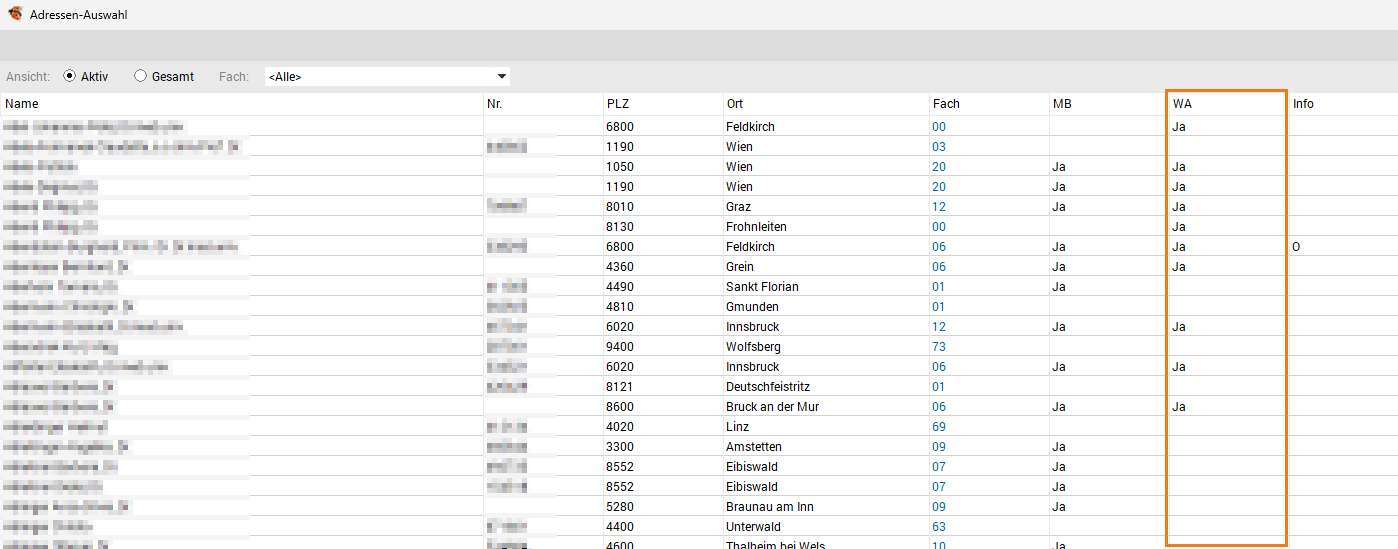This screenshot has width=1398, height=549.
Task: Click Fach link 63 in Unterwald row
Action: 939,527
